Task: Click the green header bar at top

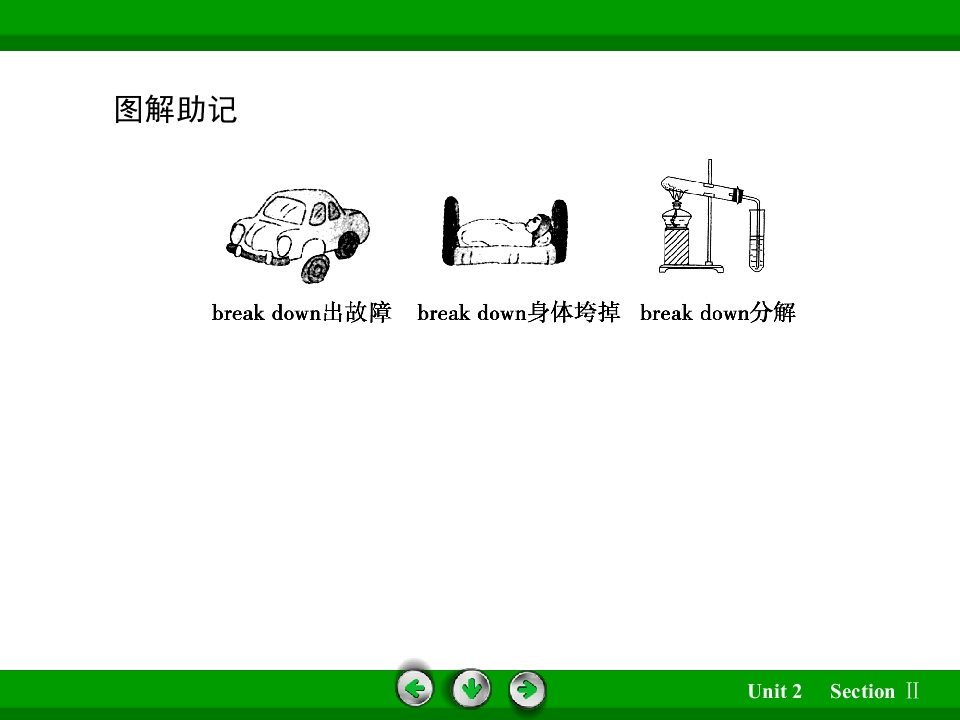Action: click(x=480, y=25)
